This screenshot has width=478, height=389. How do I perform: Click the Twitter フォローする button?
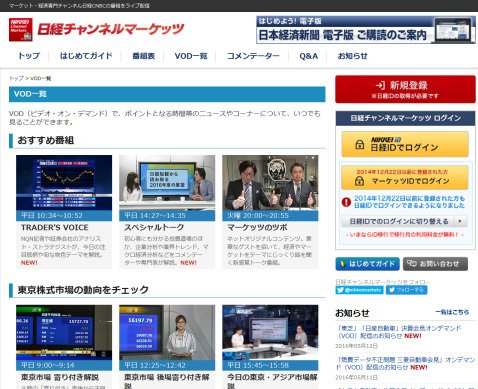pos(406,290)
